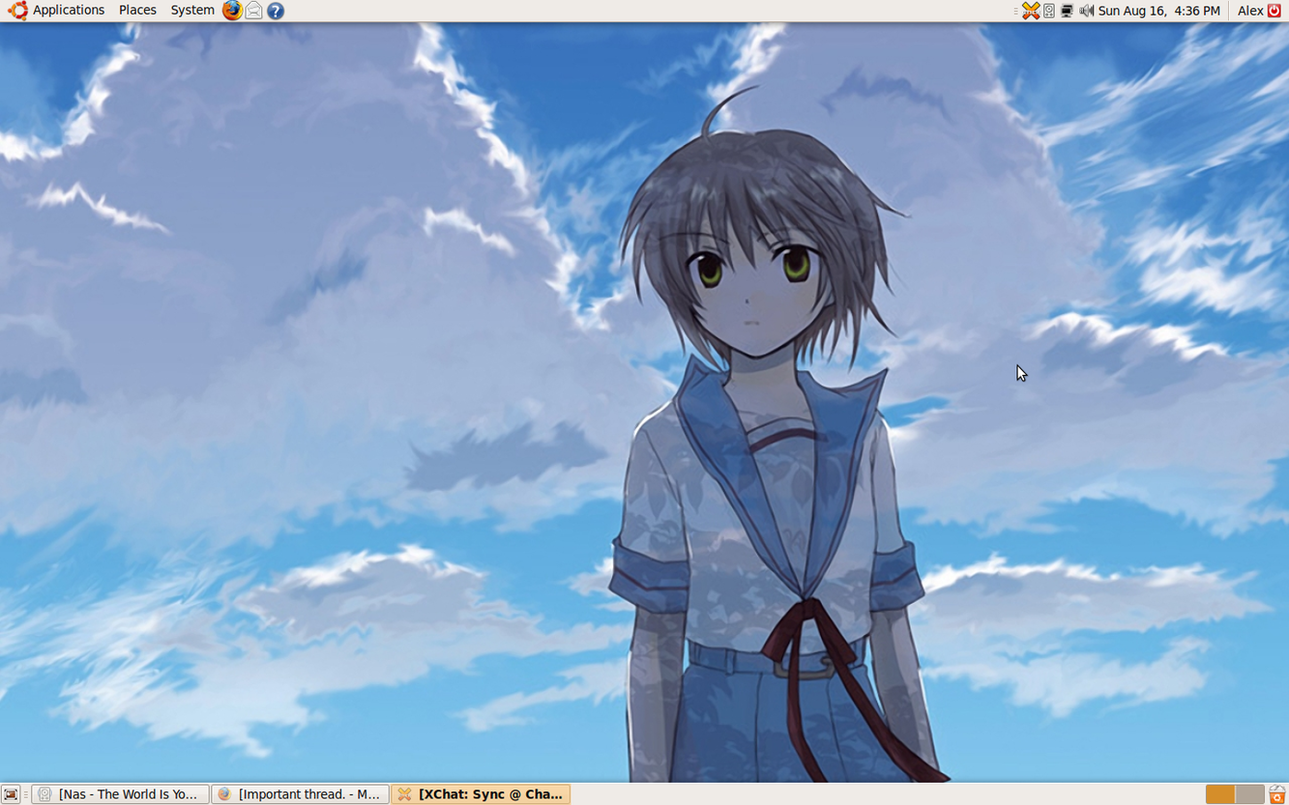Select the first orange workspace

(x=1220, y=794)
